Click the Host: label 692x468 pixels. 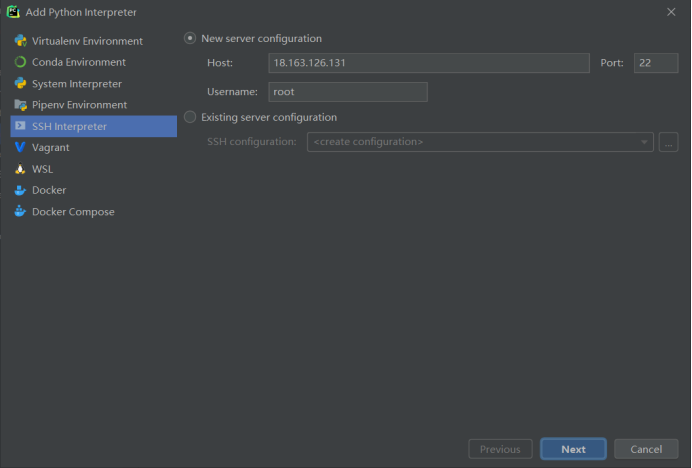coord(220,63)
